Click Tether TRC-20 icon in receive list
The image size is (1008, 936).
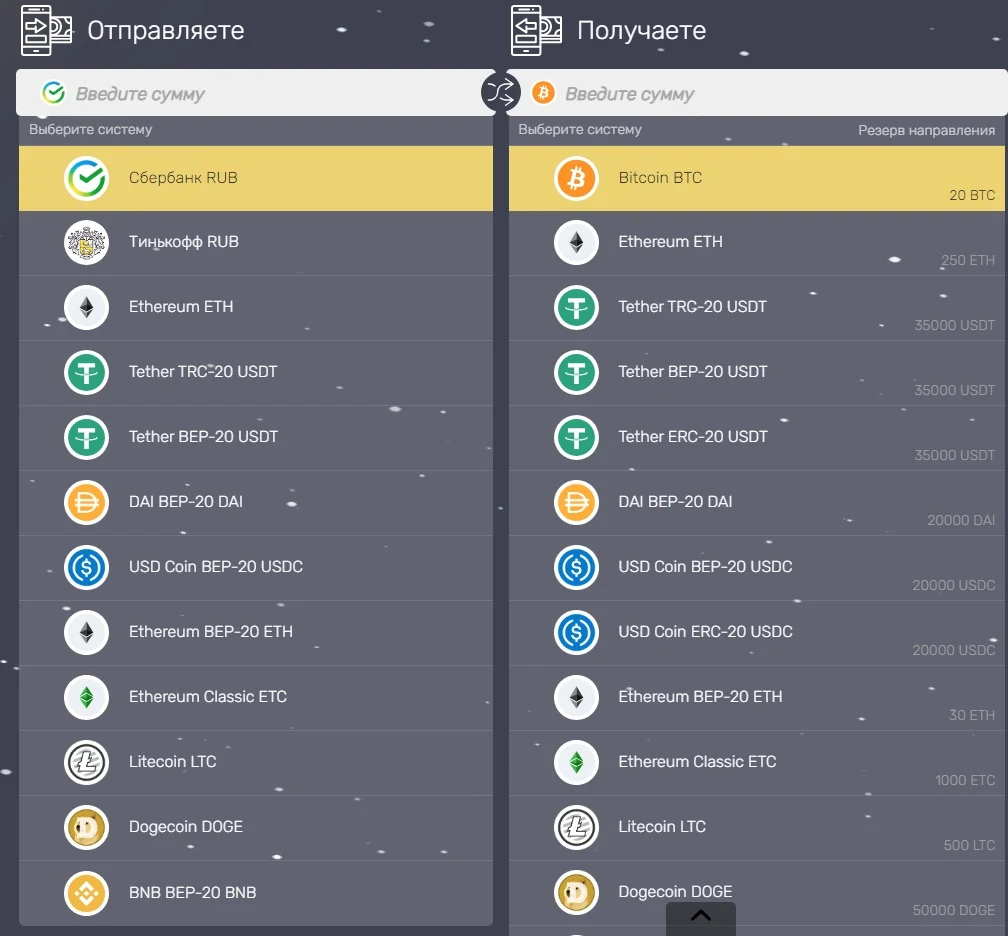click(576, 307)
